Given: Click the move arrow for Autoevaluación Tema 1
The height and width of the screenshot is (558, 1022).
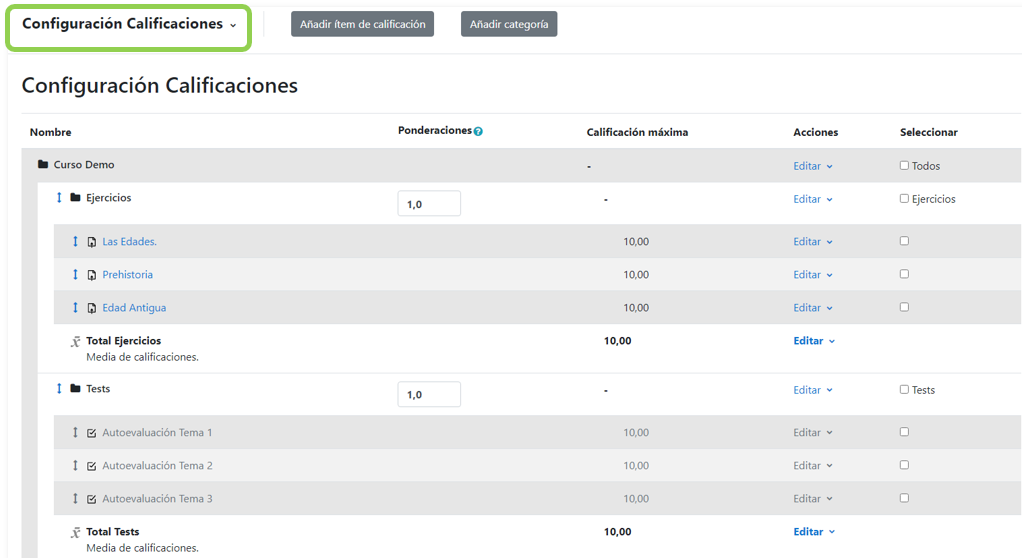Looking at the screenshot, I should pyautogui.click(x=75, y=432).
